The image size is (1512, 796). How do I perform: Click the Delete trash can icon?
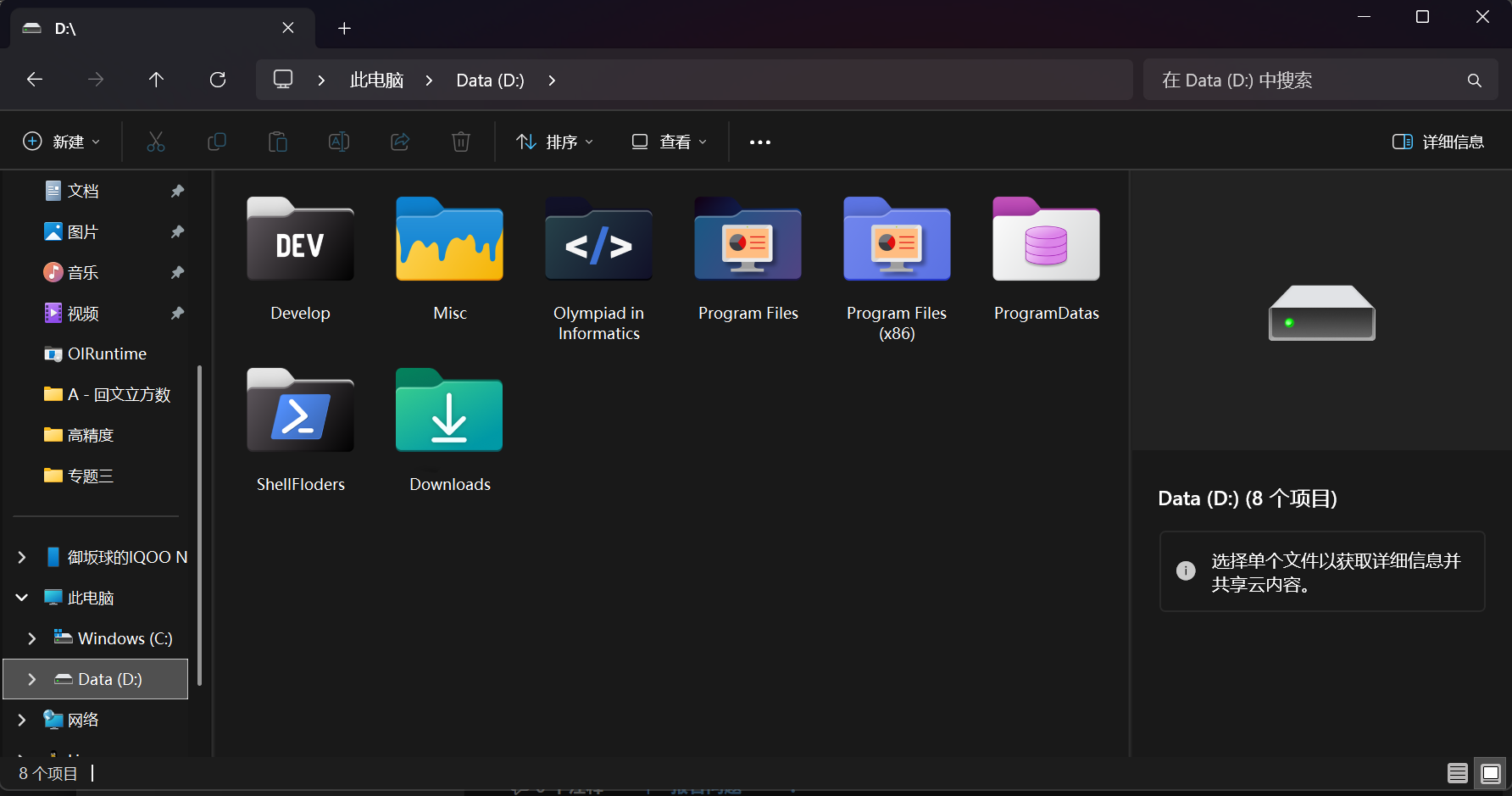(x=461, y=142)
